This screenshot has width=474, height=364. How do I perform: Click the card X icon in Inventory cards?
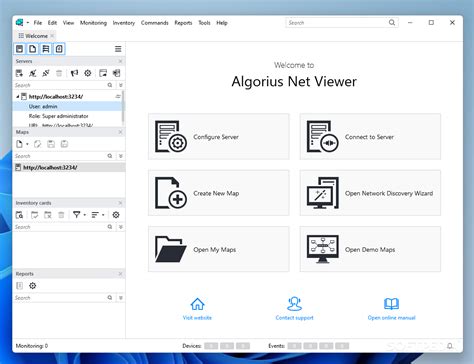pos(48,215)
